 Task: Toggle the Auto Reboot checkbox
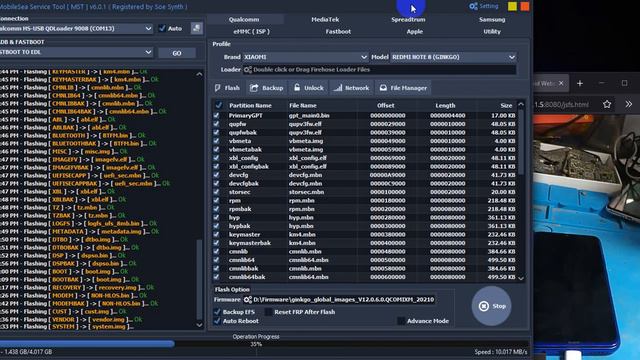coord(217,321)
